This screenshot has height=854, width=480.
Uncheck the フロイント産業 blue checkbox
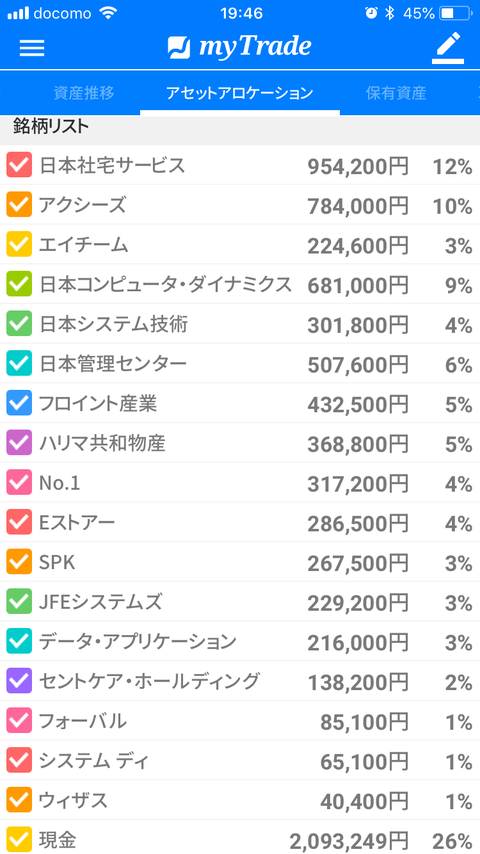19,404
